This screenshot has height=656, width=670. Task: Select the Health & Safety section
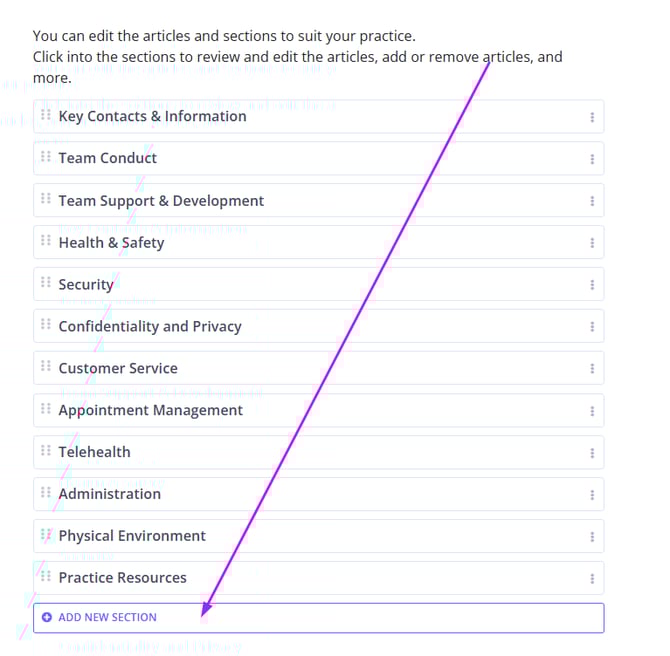pos(111,242)
